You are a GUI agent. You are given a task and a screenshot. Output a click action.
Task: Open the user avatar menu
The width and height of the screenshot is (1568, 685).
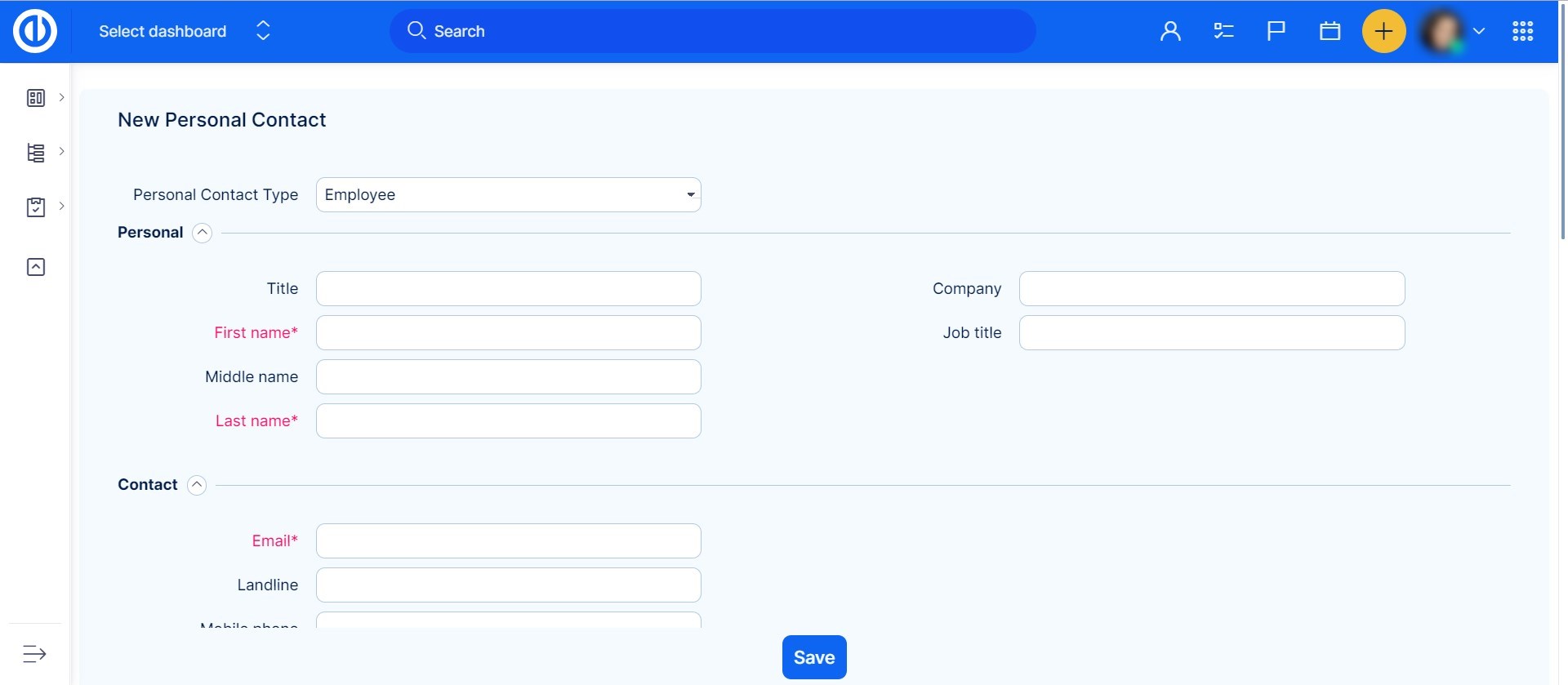point(1452,31)
